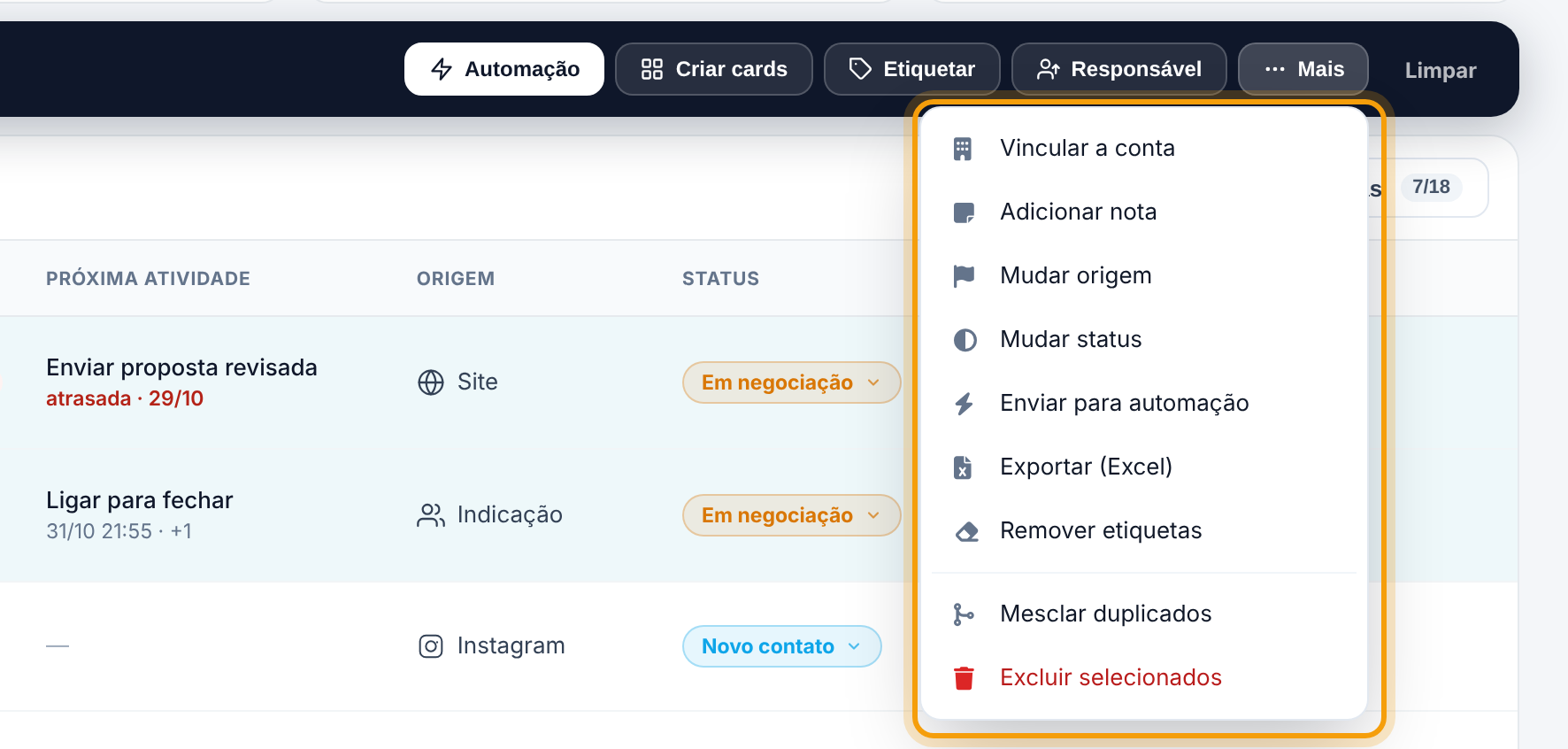The width and height of the screenshot is (1568, 749).
Task: Click the ORIGEM column header
Action: (x=456, y=279)
